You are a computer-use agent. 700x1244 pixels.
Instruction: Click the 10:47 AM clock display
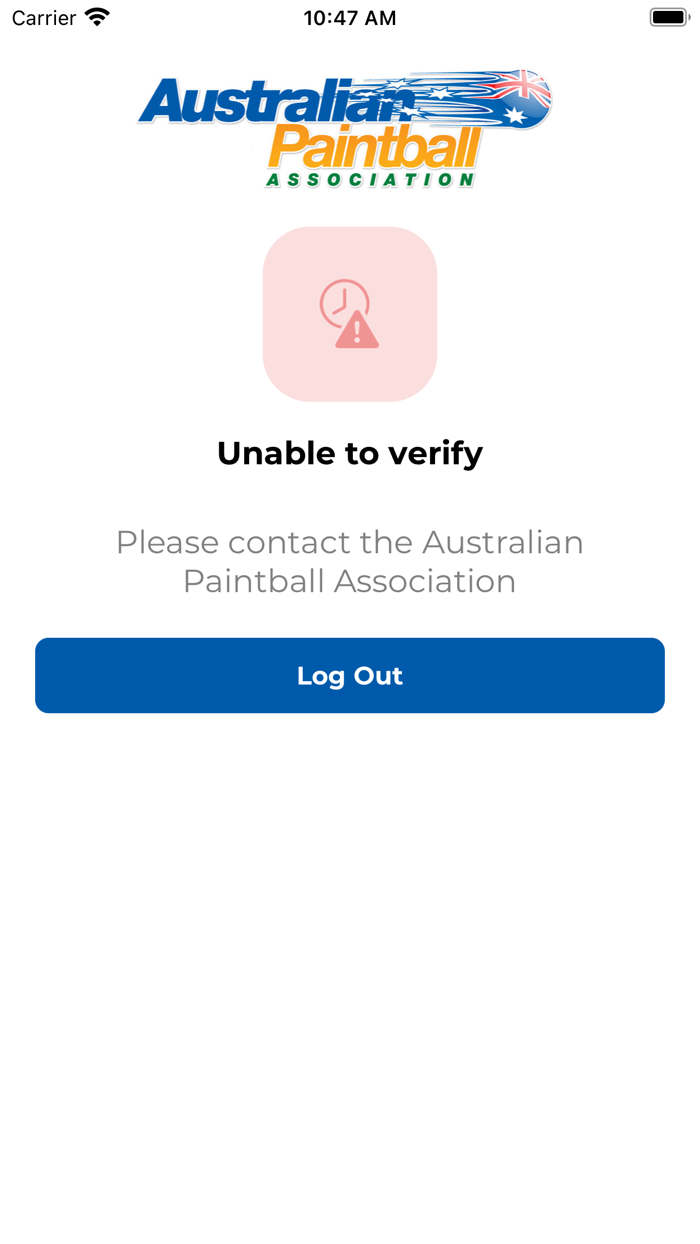[x=349, y=17]
